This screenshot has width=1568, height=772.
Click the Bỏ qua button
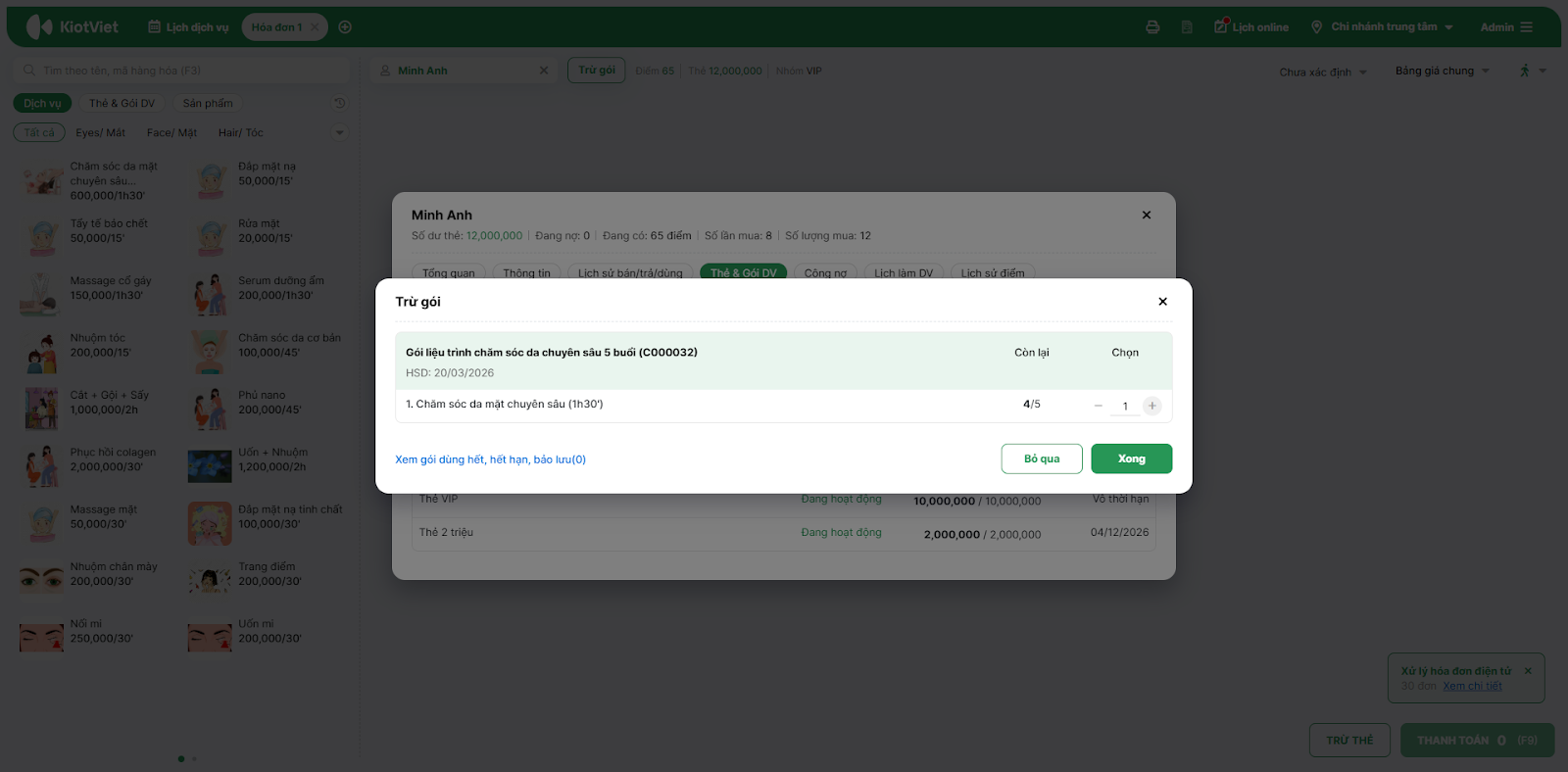click(x=1042, y=458)
